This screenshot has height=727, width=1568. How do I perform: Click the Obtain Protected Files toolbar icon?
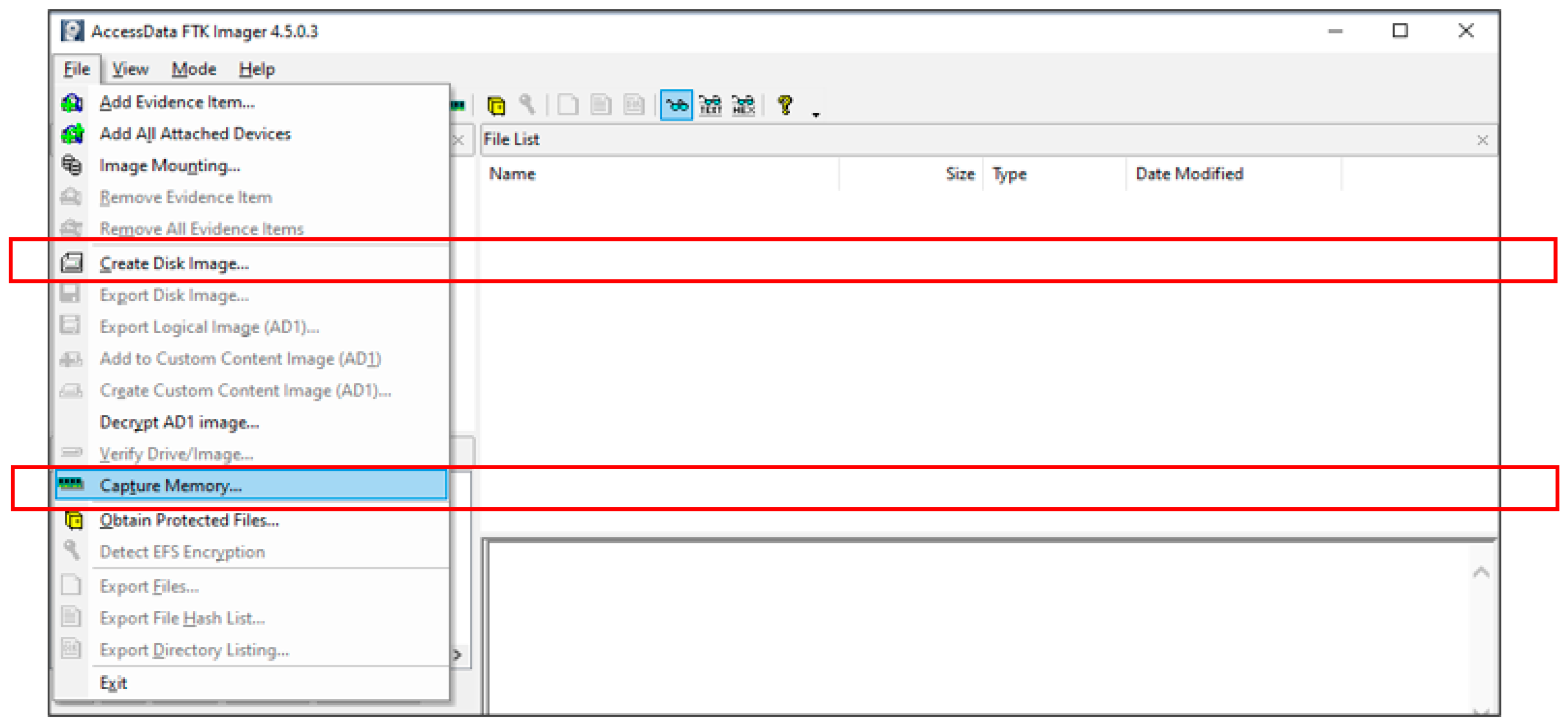point(496,106)
